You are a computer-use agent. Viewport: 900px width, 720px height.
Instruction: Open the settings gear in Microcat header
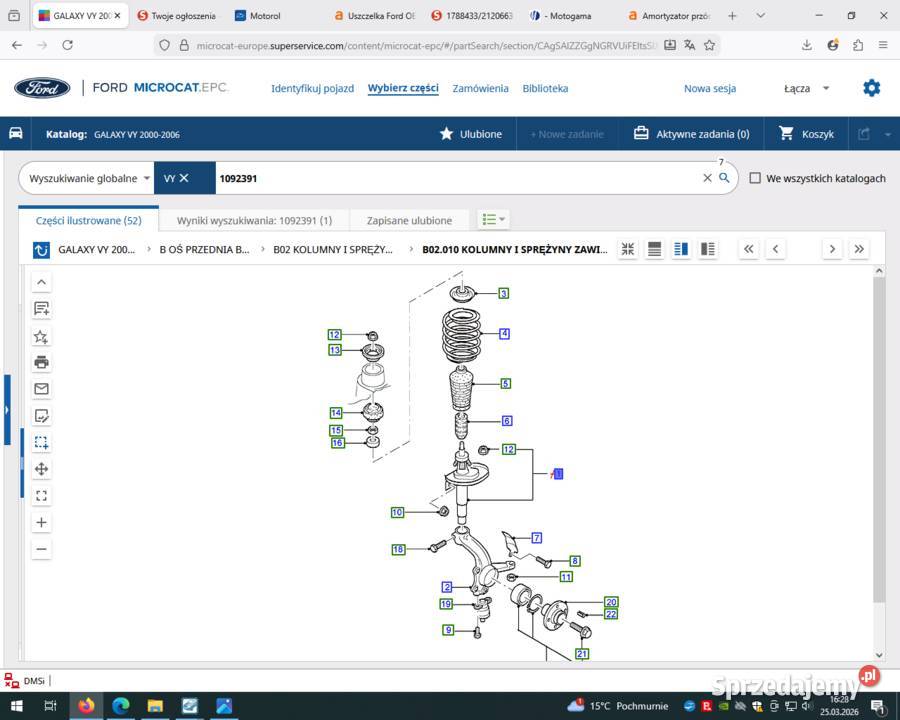point(871,88)
